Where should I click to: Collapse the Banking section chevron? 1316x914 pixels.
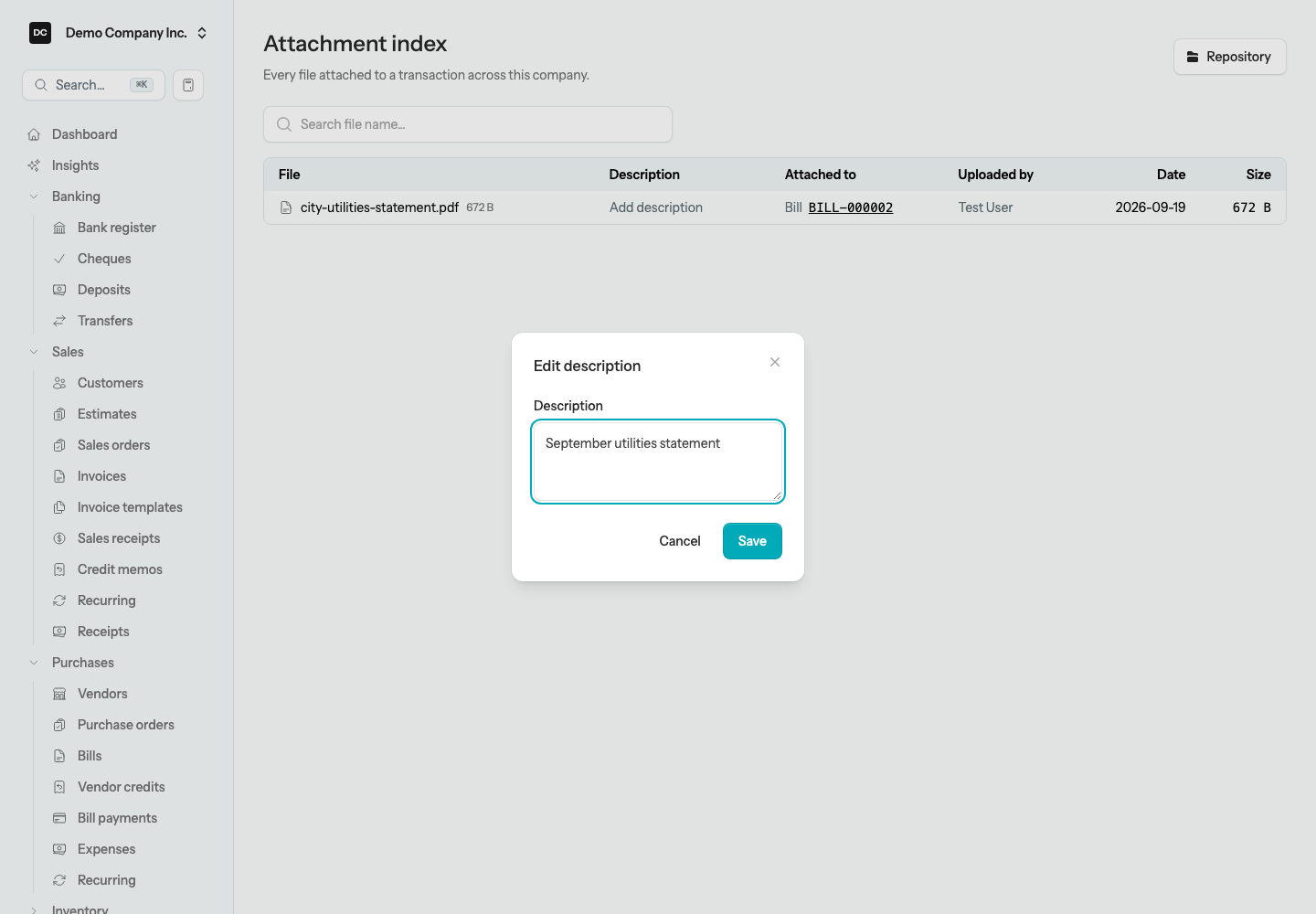[34, 197]
